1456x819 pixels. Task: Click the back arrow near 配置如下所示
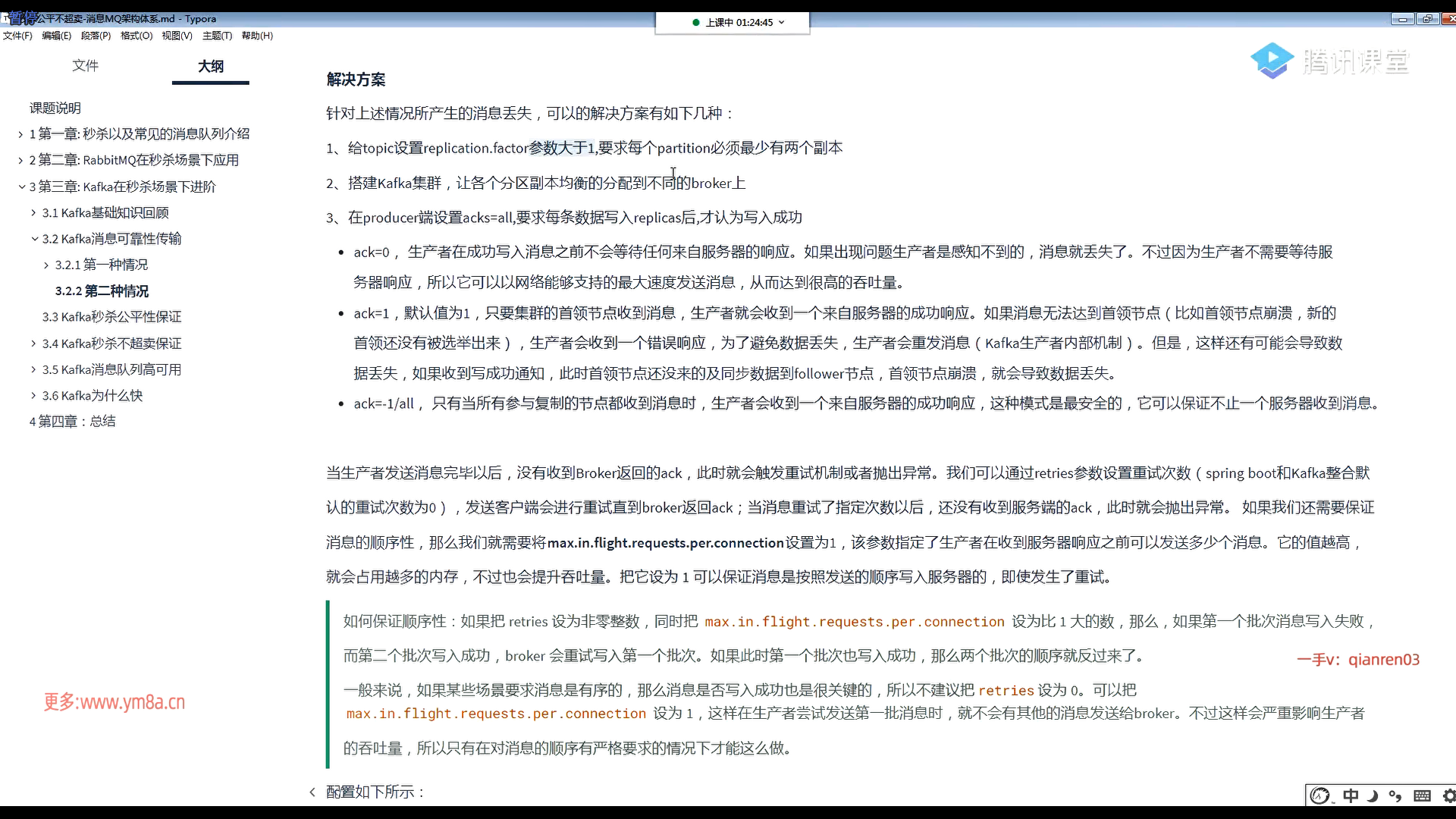[x=312, y=792]
